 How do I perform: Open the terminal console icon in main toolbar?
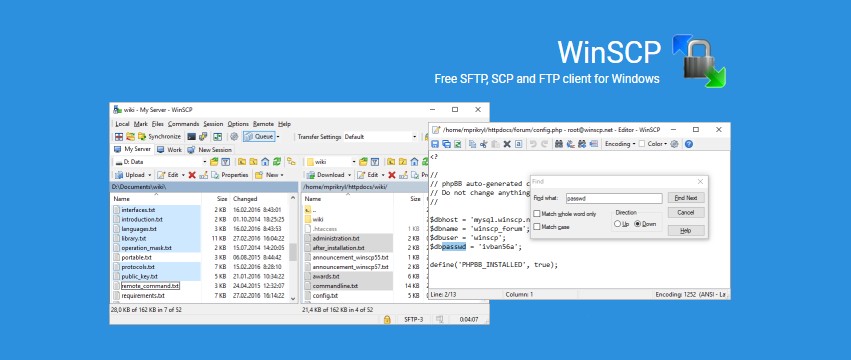(192, 136)
